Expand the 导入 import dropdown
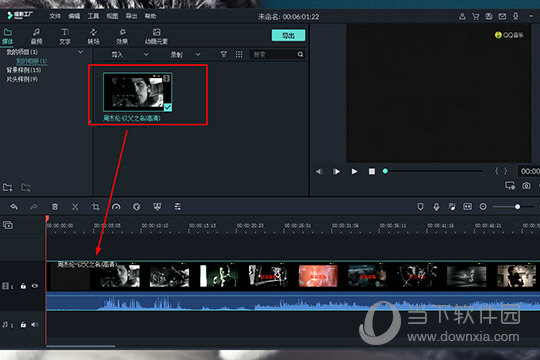Image resolution: width=540 pixels, height=360 pixels. 146,54
